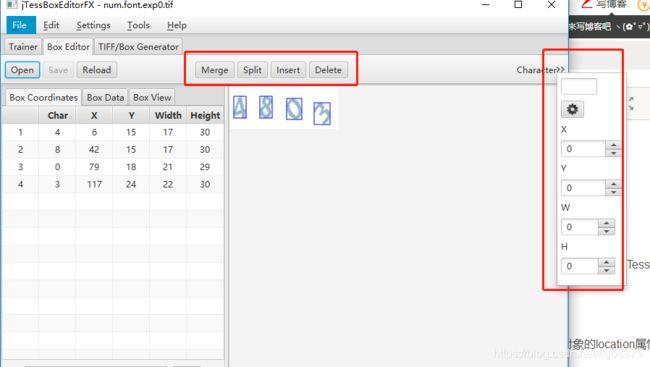Image resolution: width=650 pixels, height=367 pixels.
Task: Click the Reload button
Action: coord(97,70)
